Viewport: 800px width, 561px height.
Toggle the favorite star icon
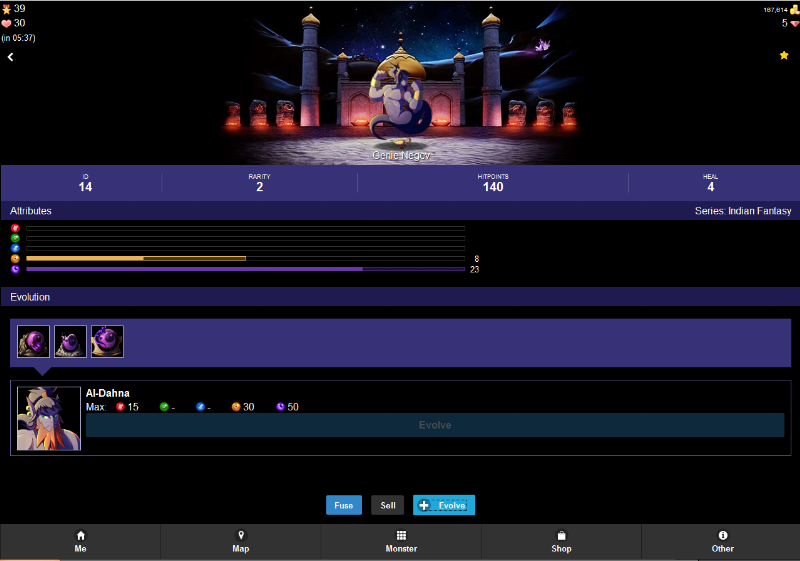pos(784,55)
